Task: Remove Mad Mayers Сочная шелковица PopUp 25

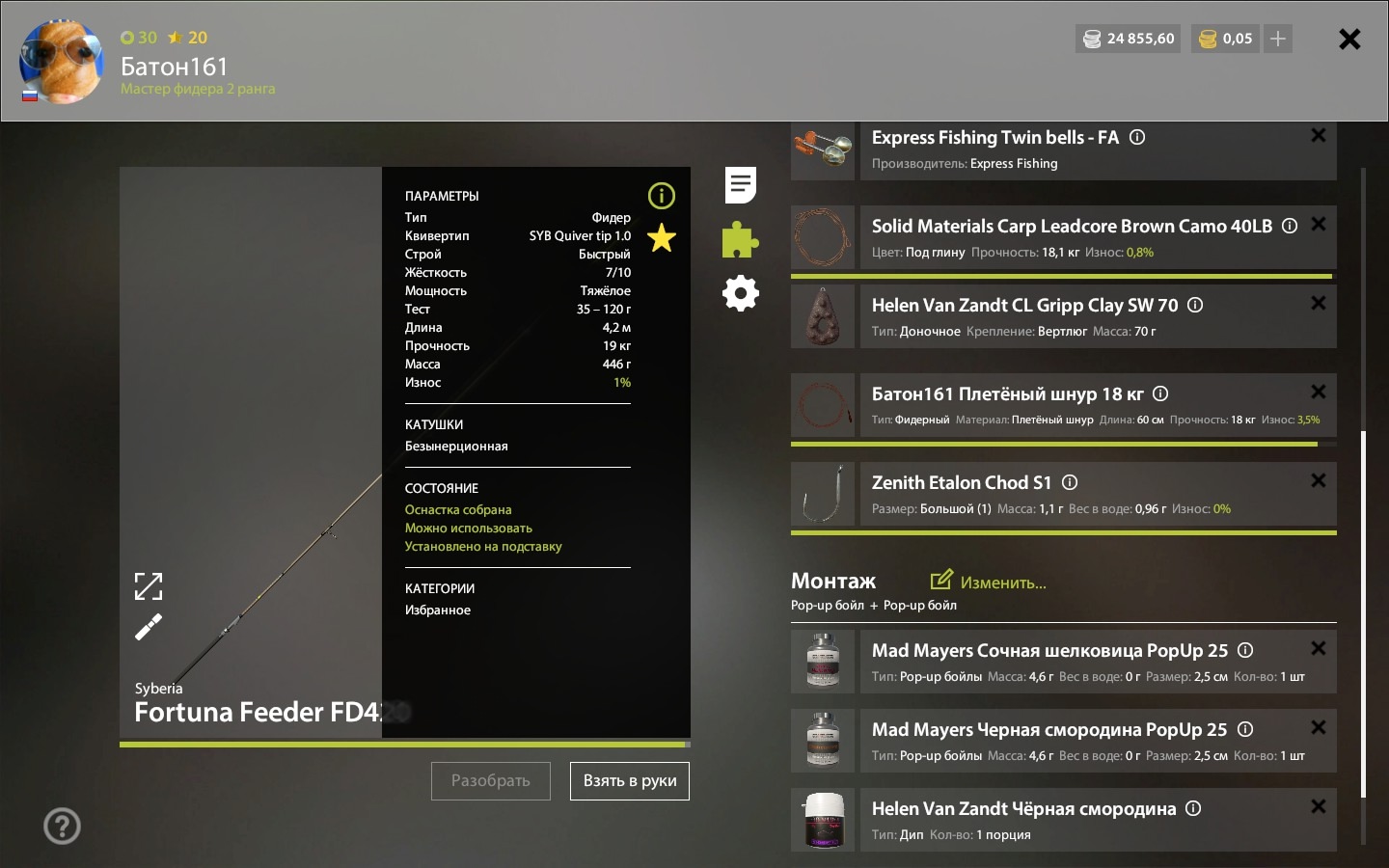Action: coord(1319,648)
